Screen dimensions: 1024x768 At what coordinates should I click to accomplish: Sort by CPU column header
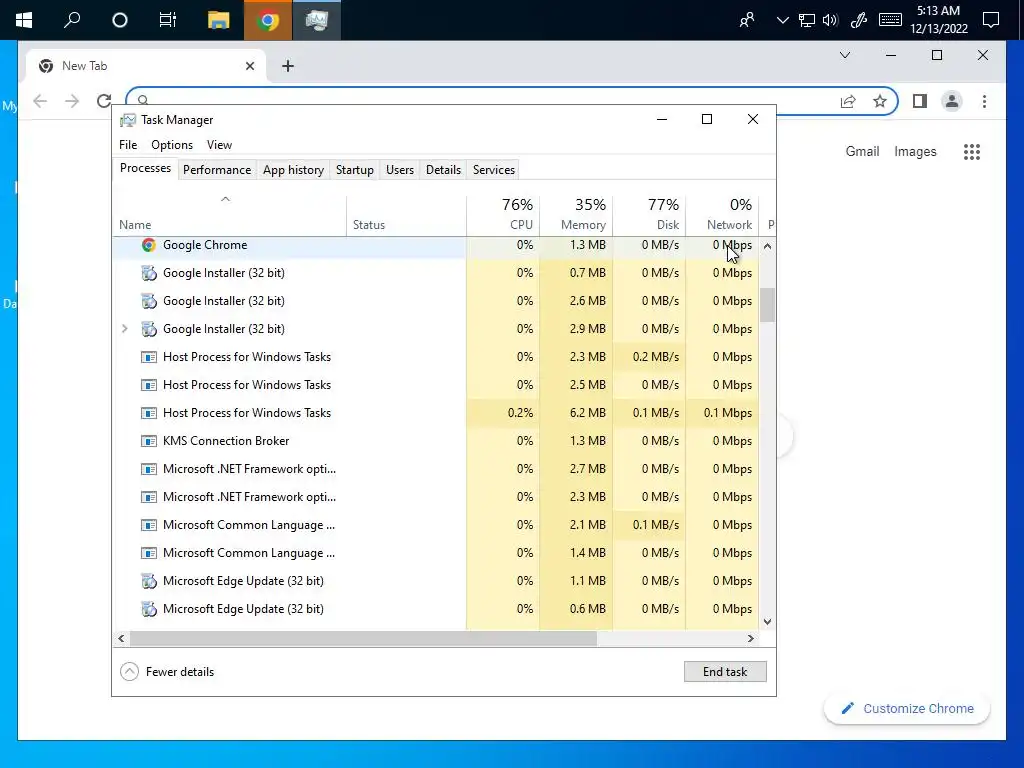tap(503, 216)
